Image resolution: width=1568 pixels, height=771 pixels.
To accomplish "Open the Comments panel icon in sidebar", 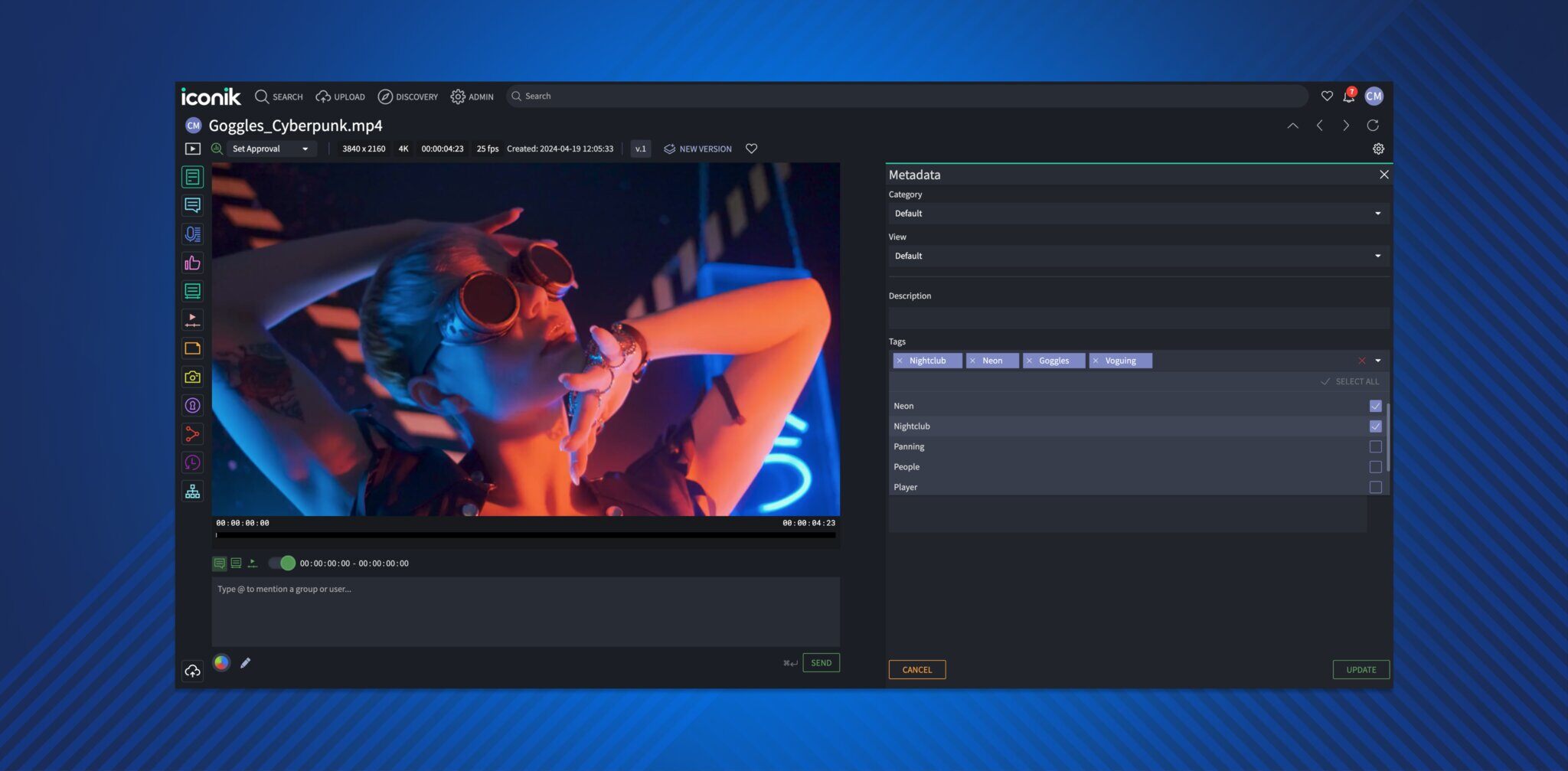I will 192,205.
